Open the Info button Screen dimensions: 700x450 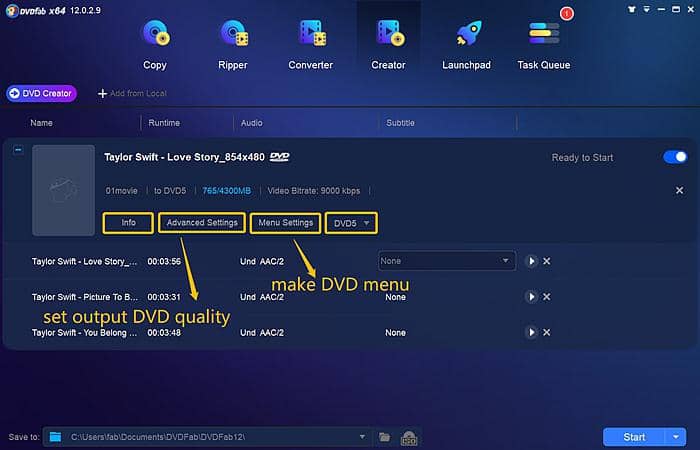(x=129, y=223)
